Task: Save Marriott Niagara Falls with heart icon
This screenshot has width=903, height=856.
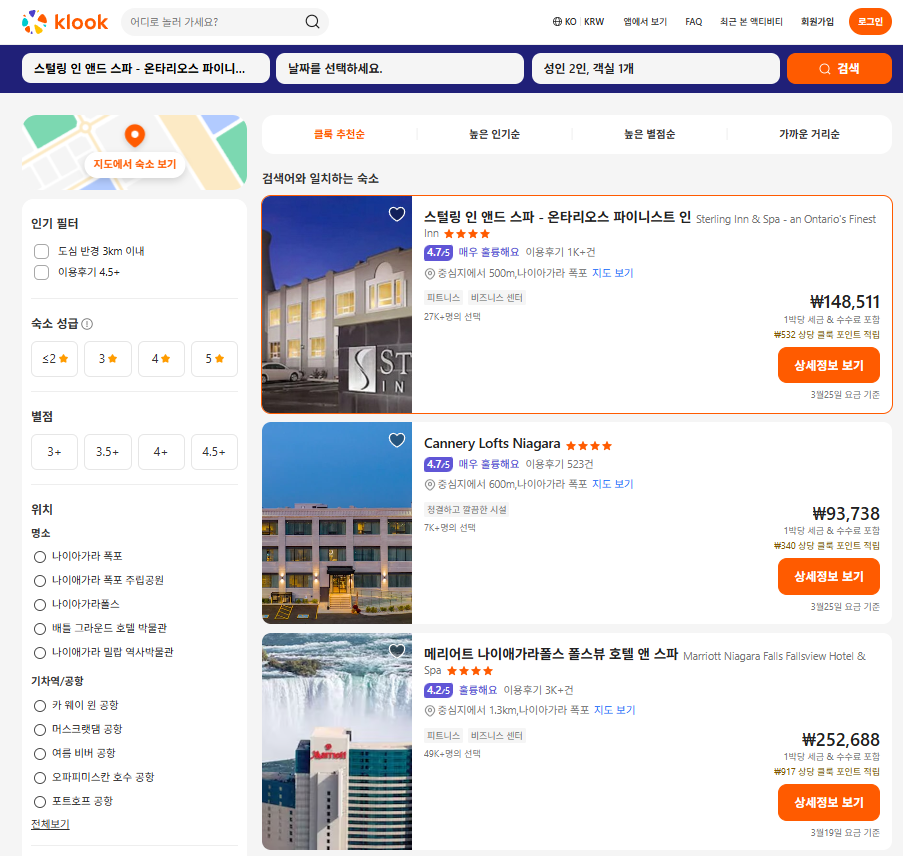Action: tap(397, 651)
